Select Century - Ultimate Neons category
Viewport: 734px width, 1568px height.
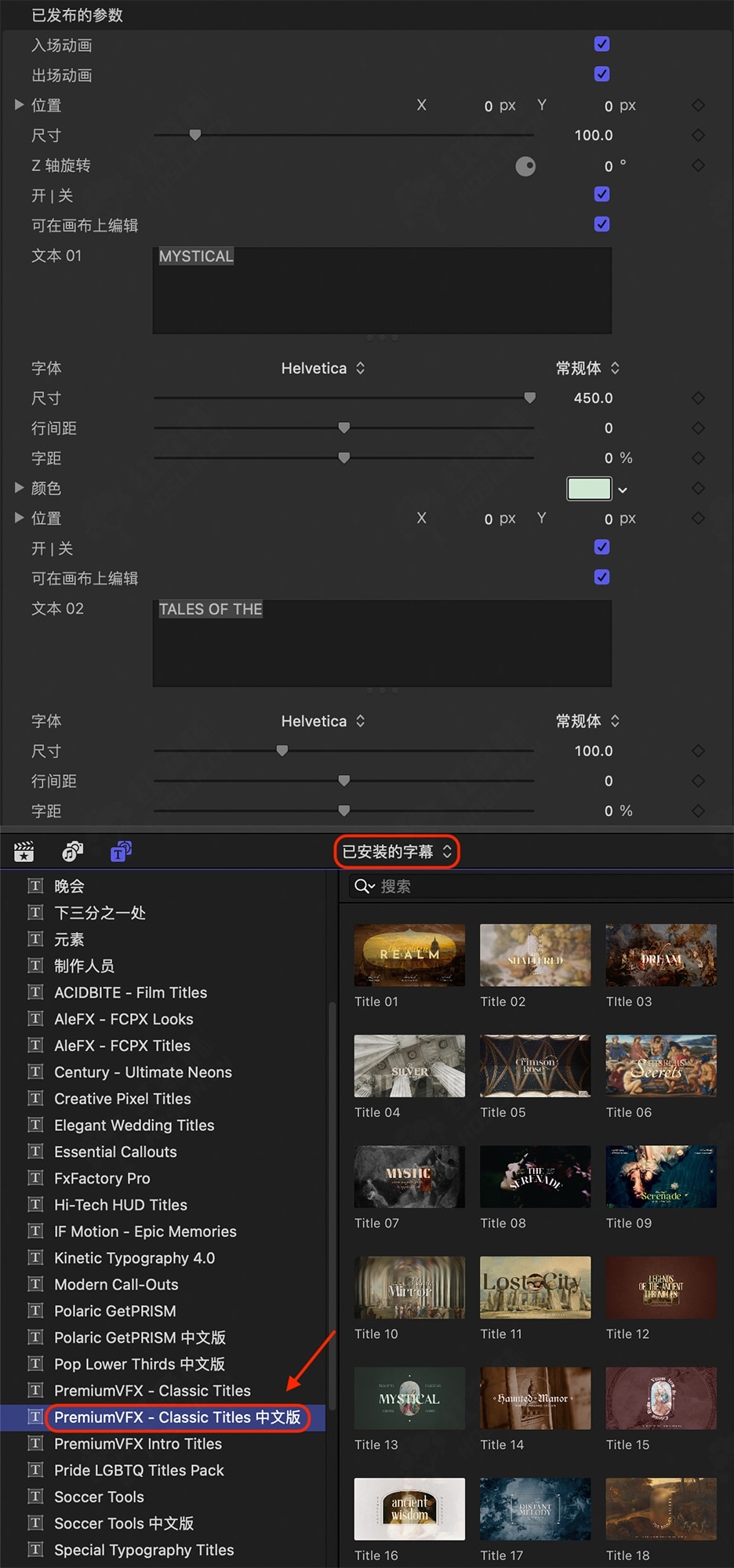(x=143, y=1072)
